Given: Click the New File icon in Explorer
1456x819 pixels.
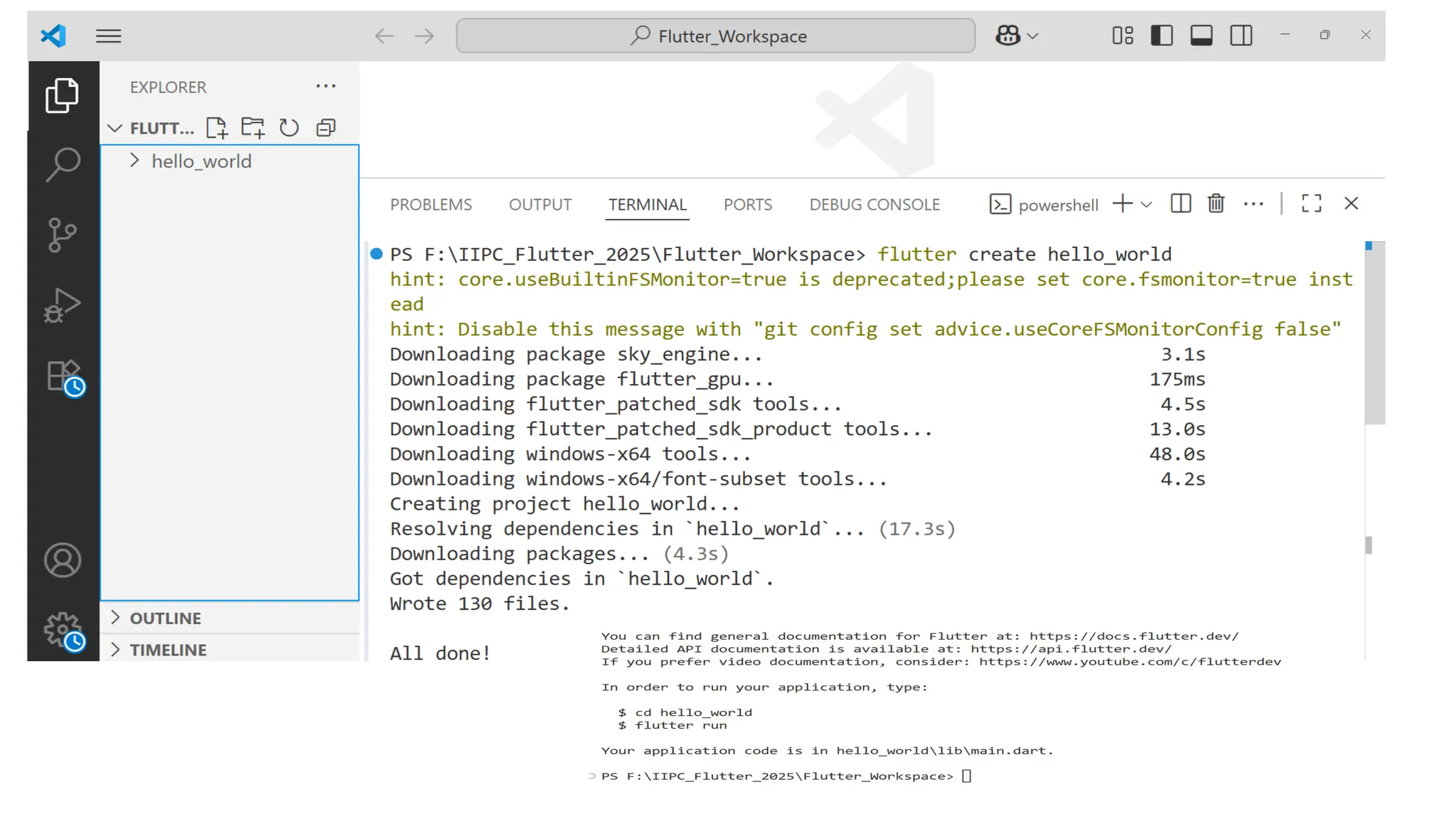Looking at the screenshot, I should (217, 128).
